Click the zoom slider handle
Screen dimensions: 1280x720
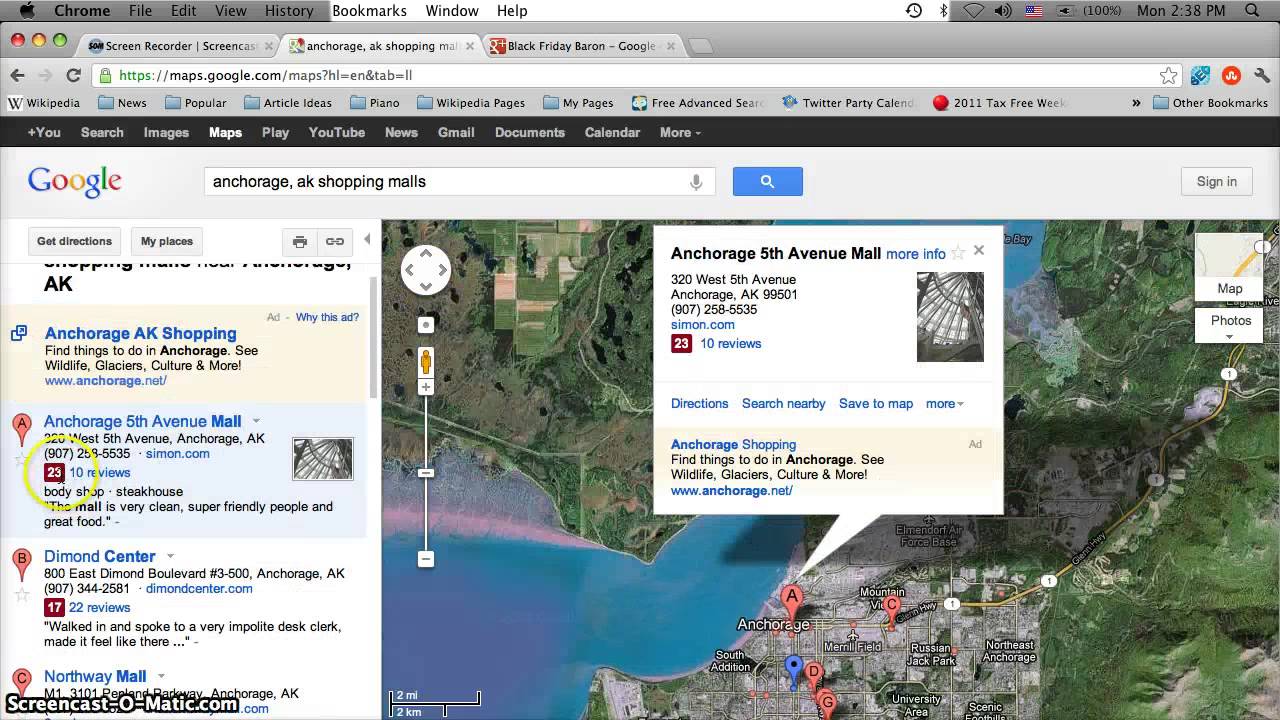pos(426,472)
